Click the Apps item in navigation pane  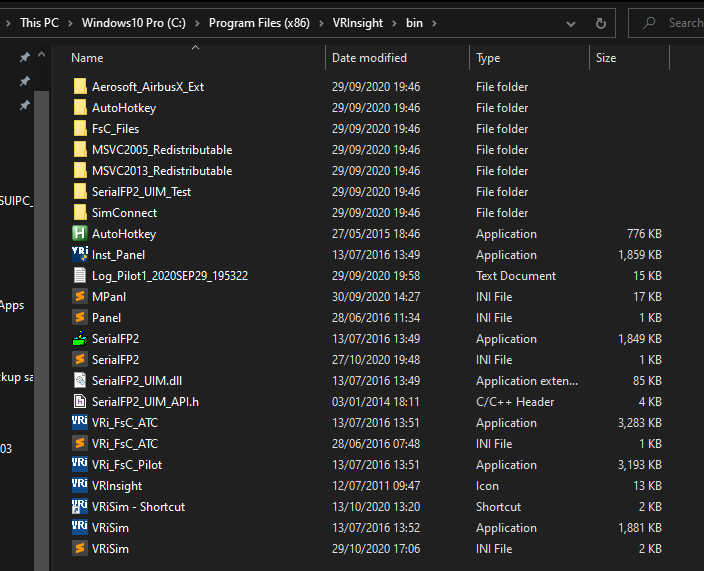12,305
